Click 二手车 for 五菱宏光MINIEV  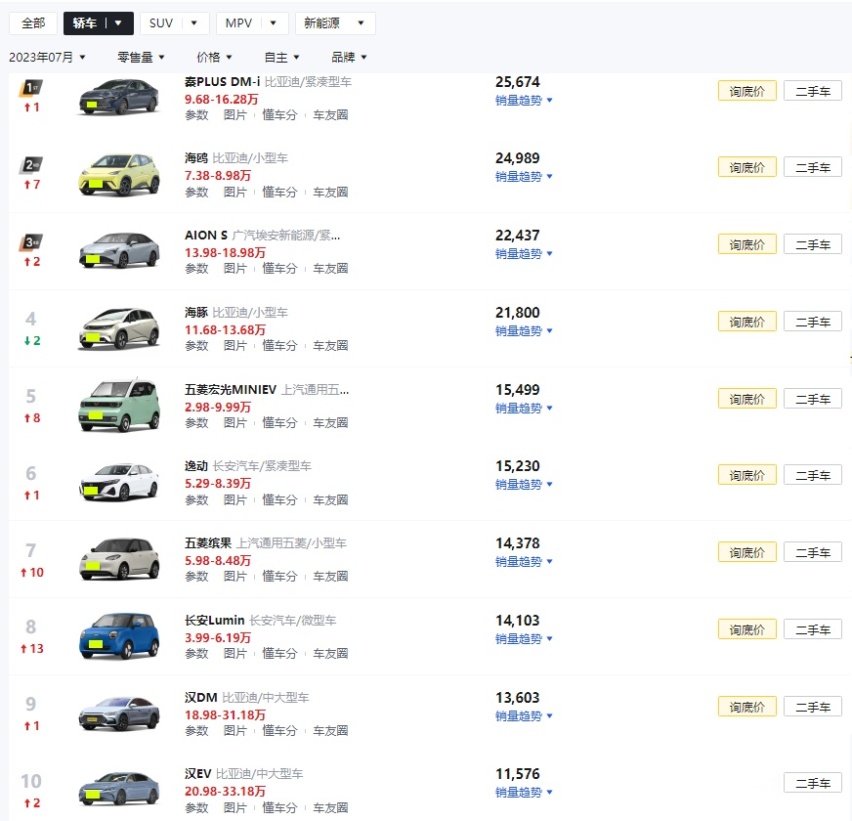pyautogui.click(x=813, y=399)
